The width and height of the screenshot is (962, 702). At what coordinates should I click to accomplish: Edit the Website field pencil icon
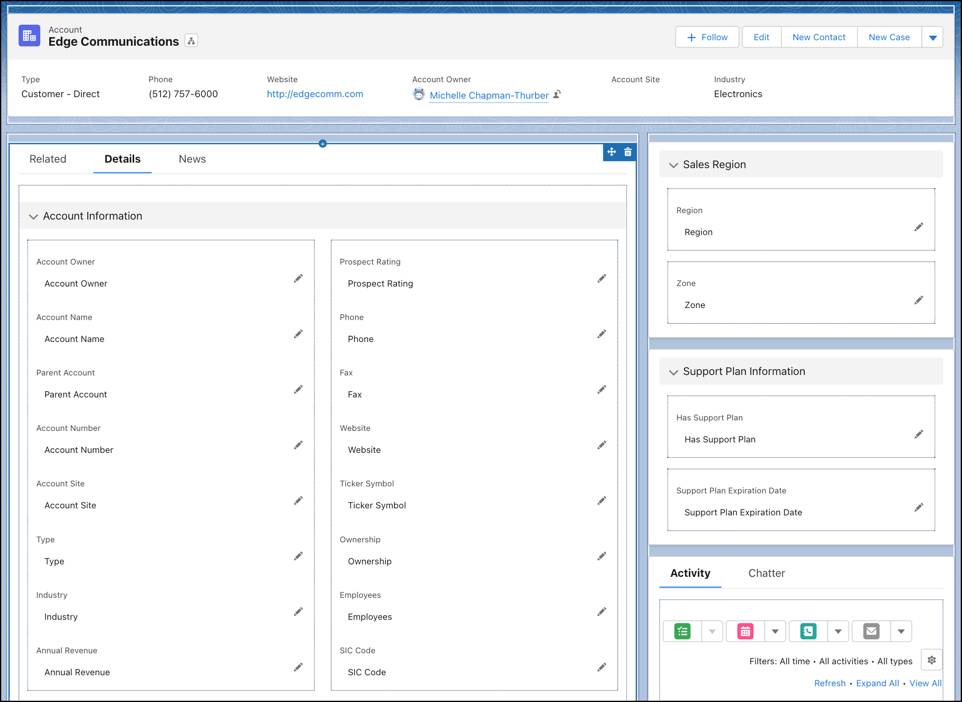(x=602, y=445)
